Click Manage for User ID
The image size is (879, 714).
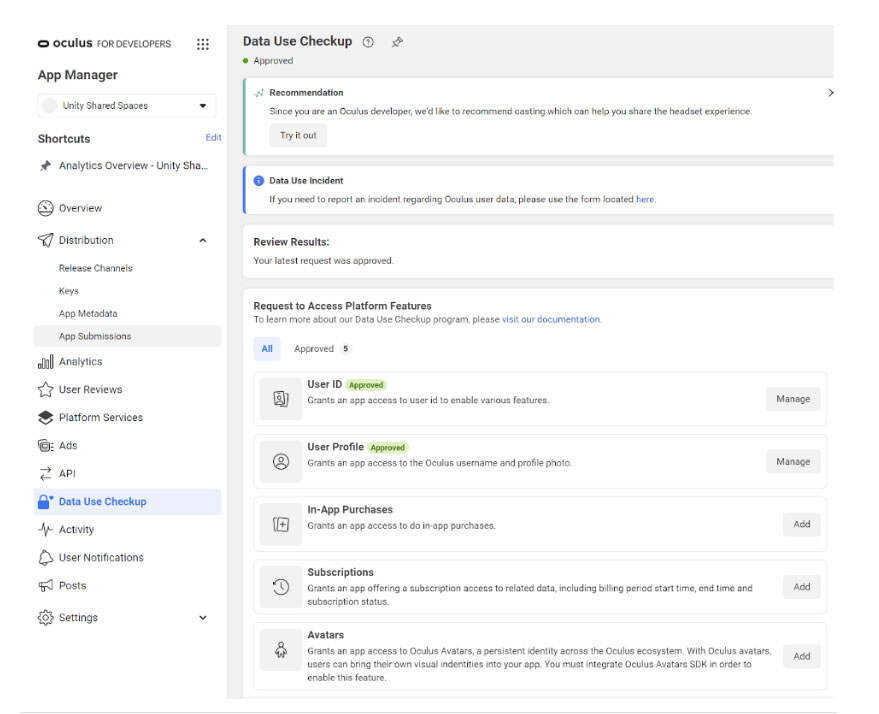pos(793,399)
